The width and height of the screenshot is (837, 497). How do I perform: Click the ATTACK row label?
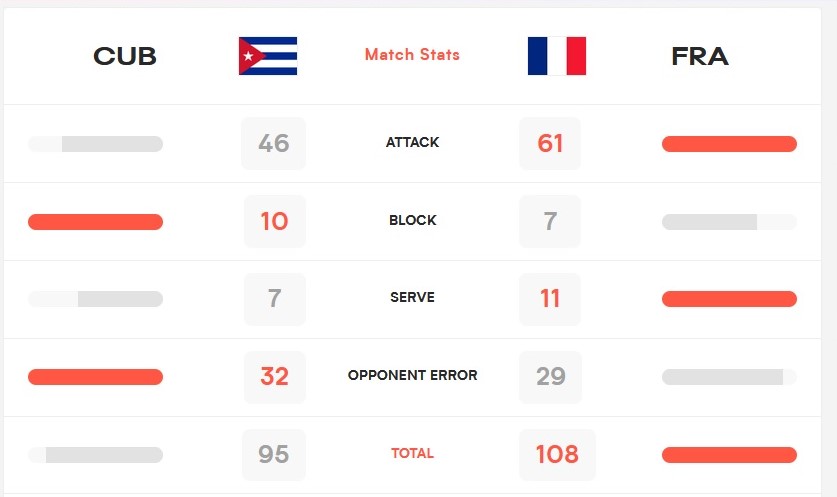[x=412, y=143]
